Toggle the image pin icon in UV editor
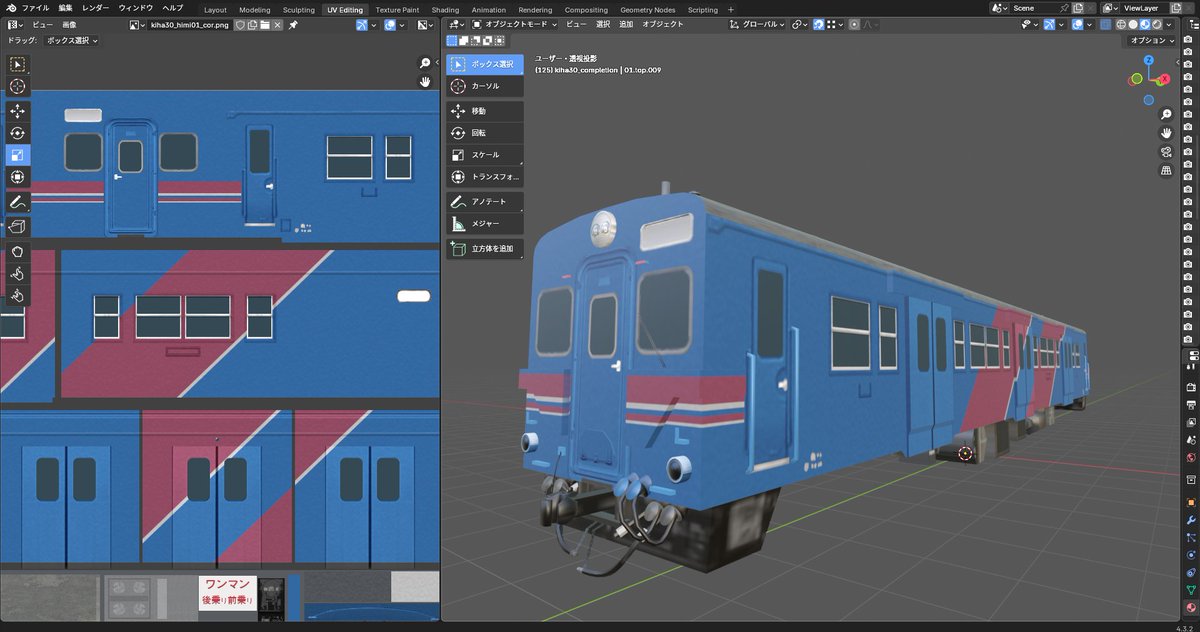1200x632 pixels. [293, 25]
